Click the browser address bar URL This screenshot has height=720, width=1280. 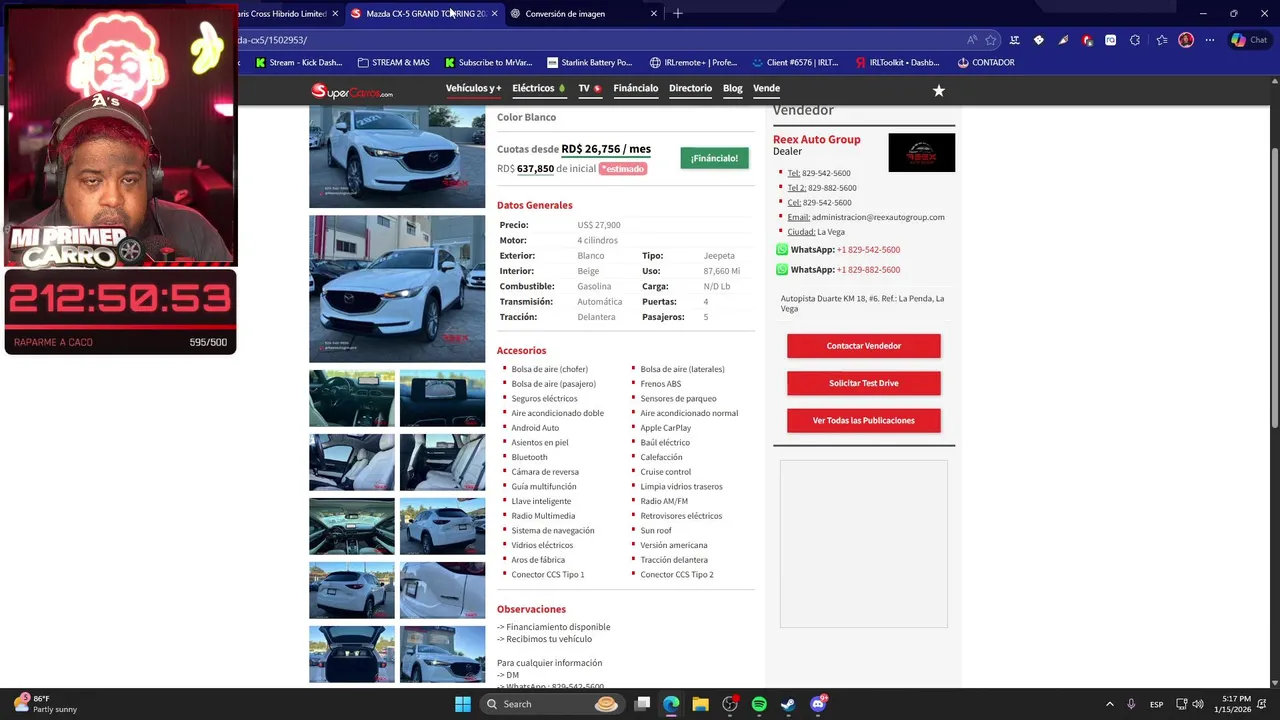600,40
